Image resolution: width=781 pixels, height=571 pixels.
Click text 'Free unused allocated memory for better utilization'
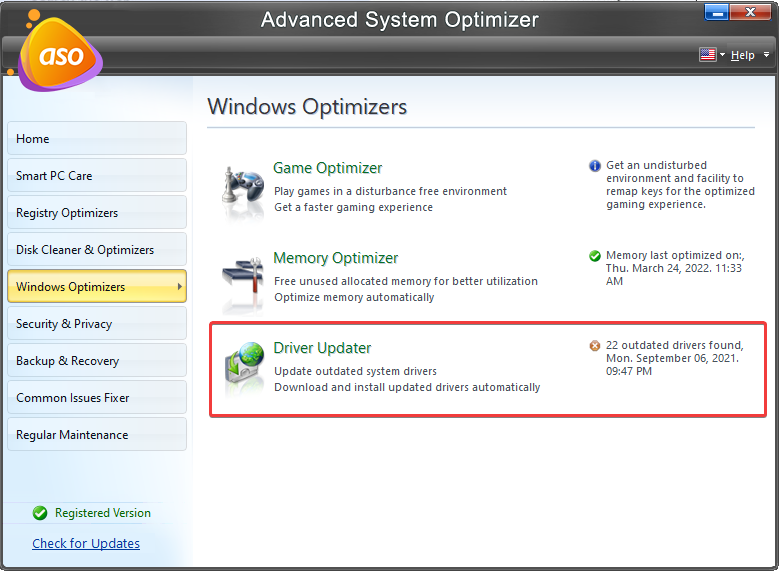click(x=406, y=281)
